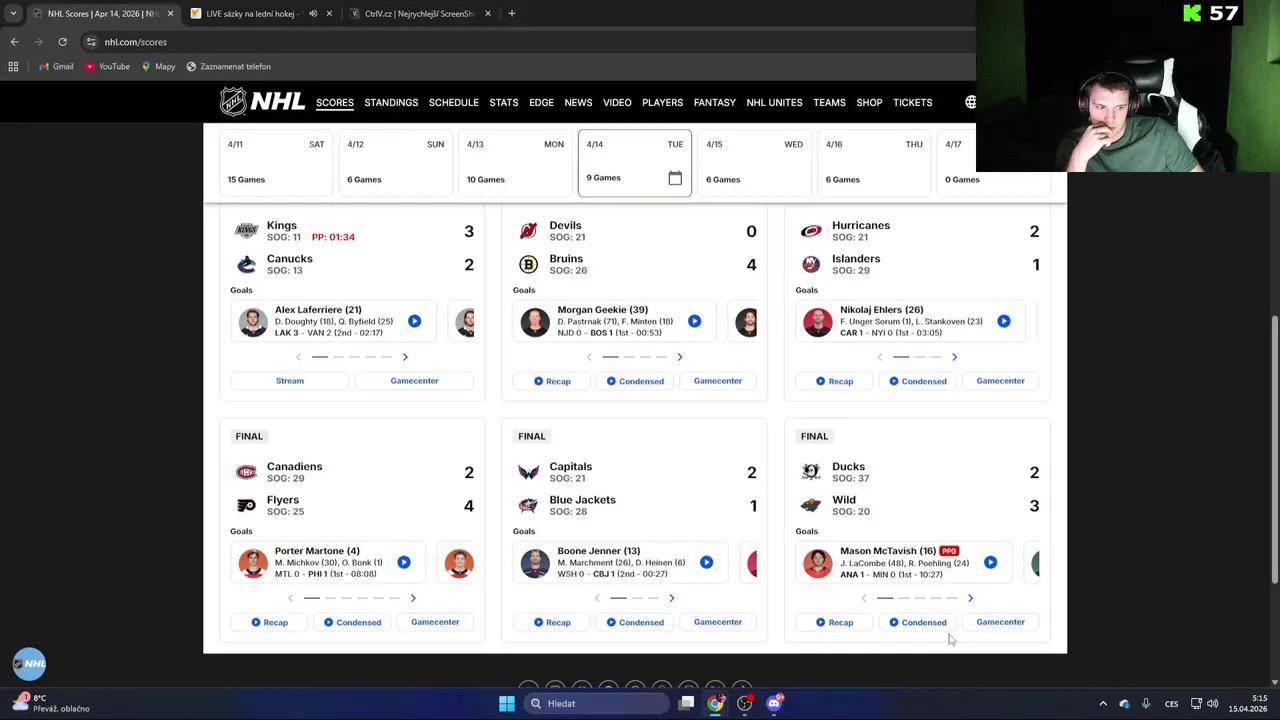Viewport: 1280px width, 720px height.
Task: Open the browser apps grid icon
Action: pos(13,66)
